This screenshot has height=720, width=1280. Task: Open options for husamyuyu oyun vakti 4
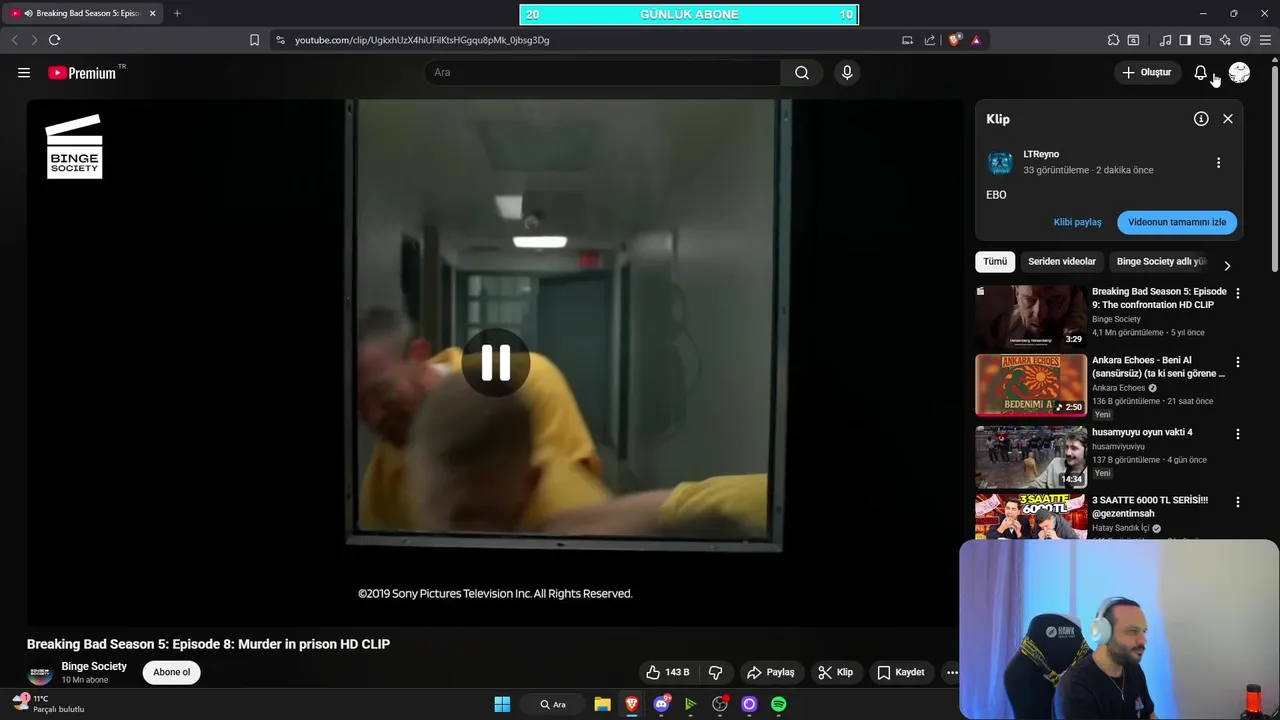pyautogui.click(x=1238, y=434)
